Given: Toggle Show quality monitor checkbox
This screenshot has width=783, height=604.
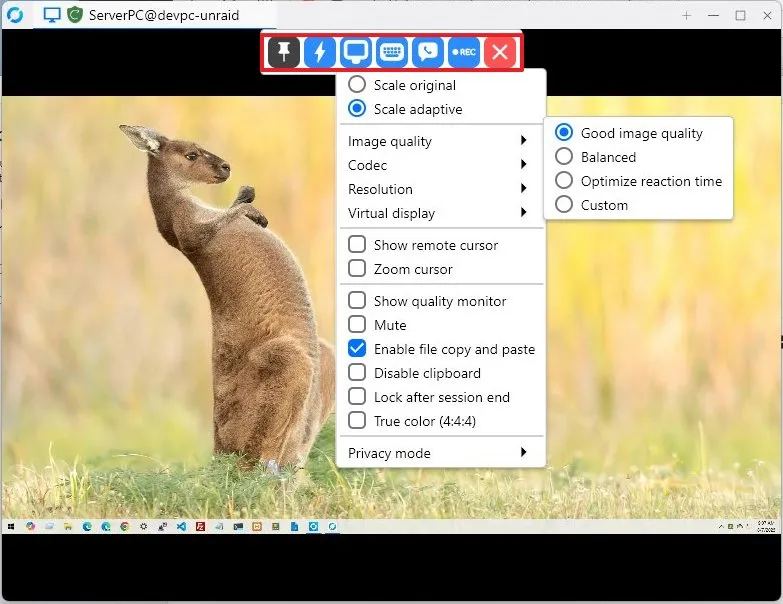Looking at the screenshot, I should click(357, 301).
